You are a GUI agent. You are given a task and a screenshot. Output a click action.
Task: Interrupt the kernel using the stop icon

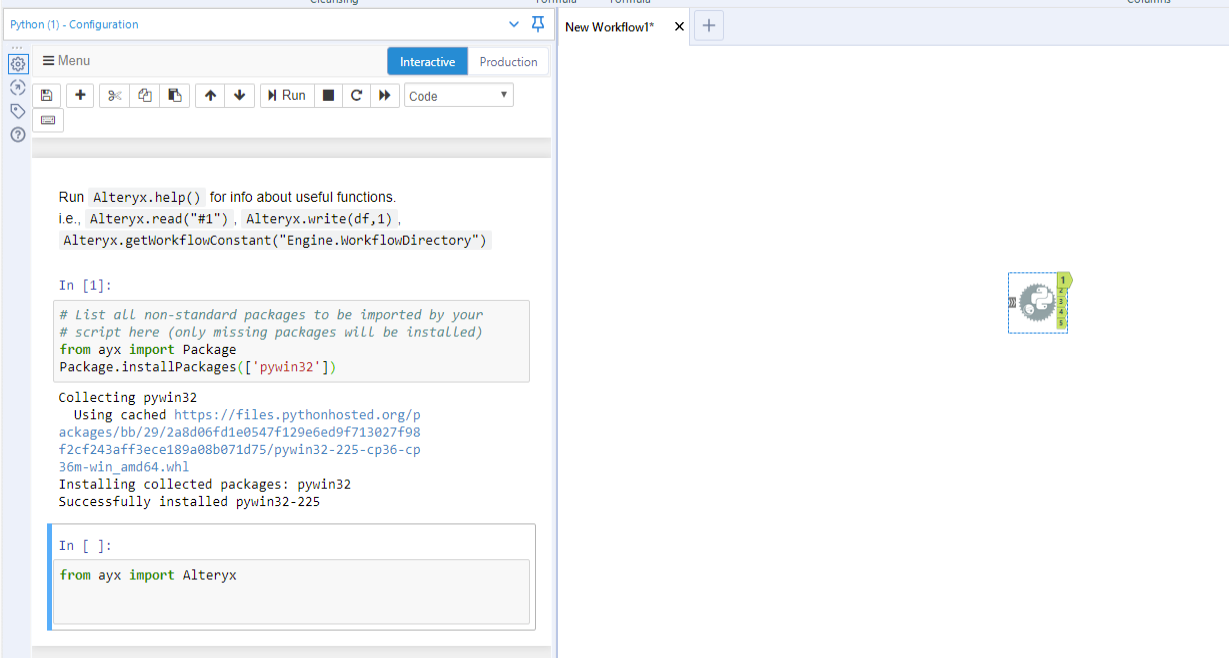point(328,95)
